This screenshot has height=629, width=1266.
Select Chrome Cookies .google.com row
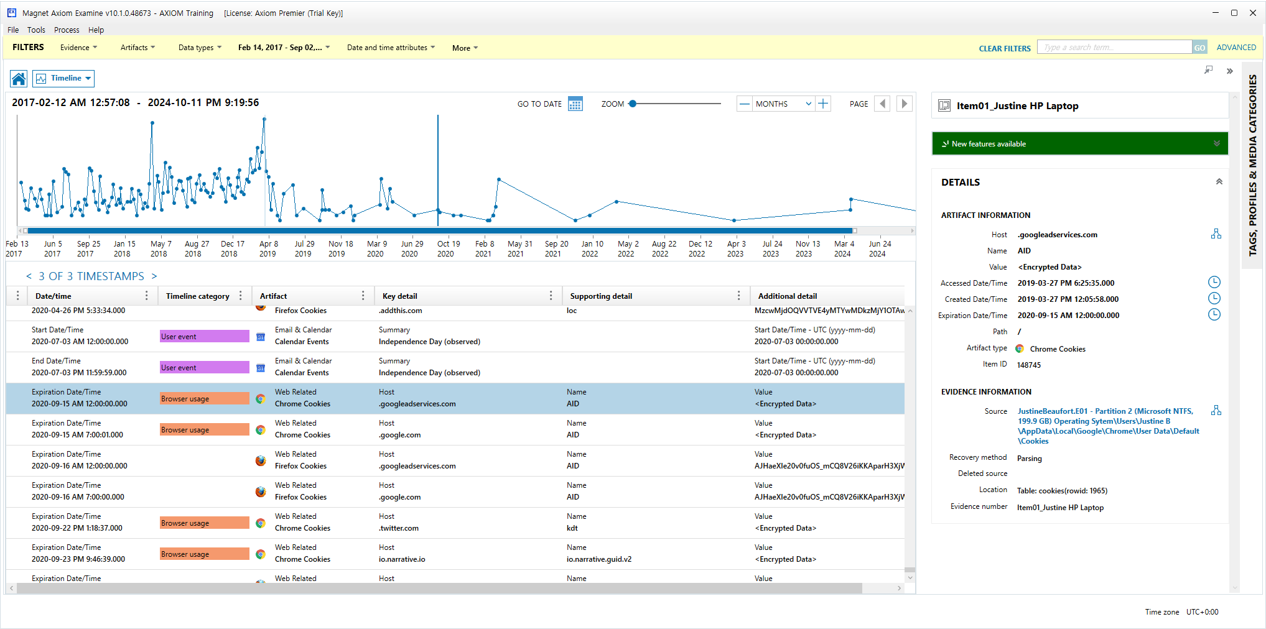point(455,429)
